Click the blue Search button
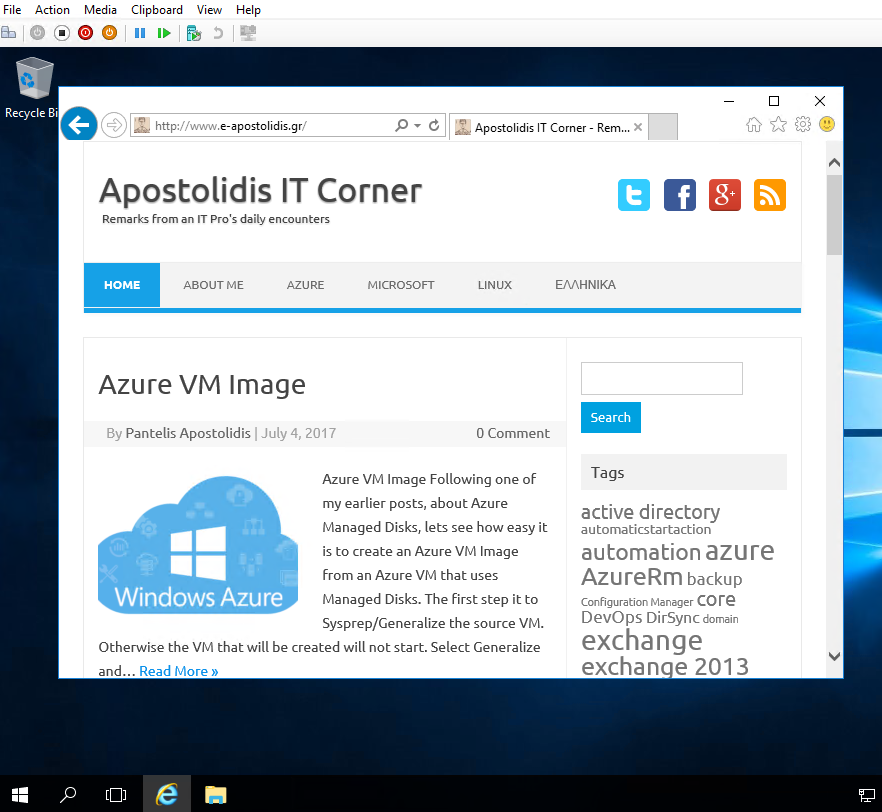Image resolution: width=882 pixels, height=812 pixels. point(610,417)
